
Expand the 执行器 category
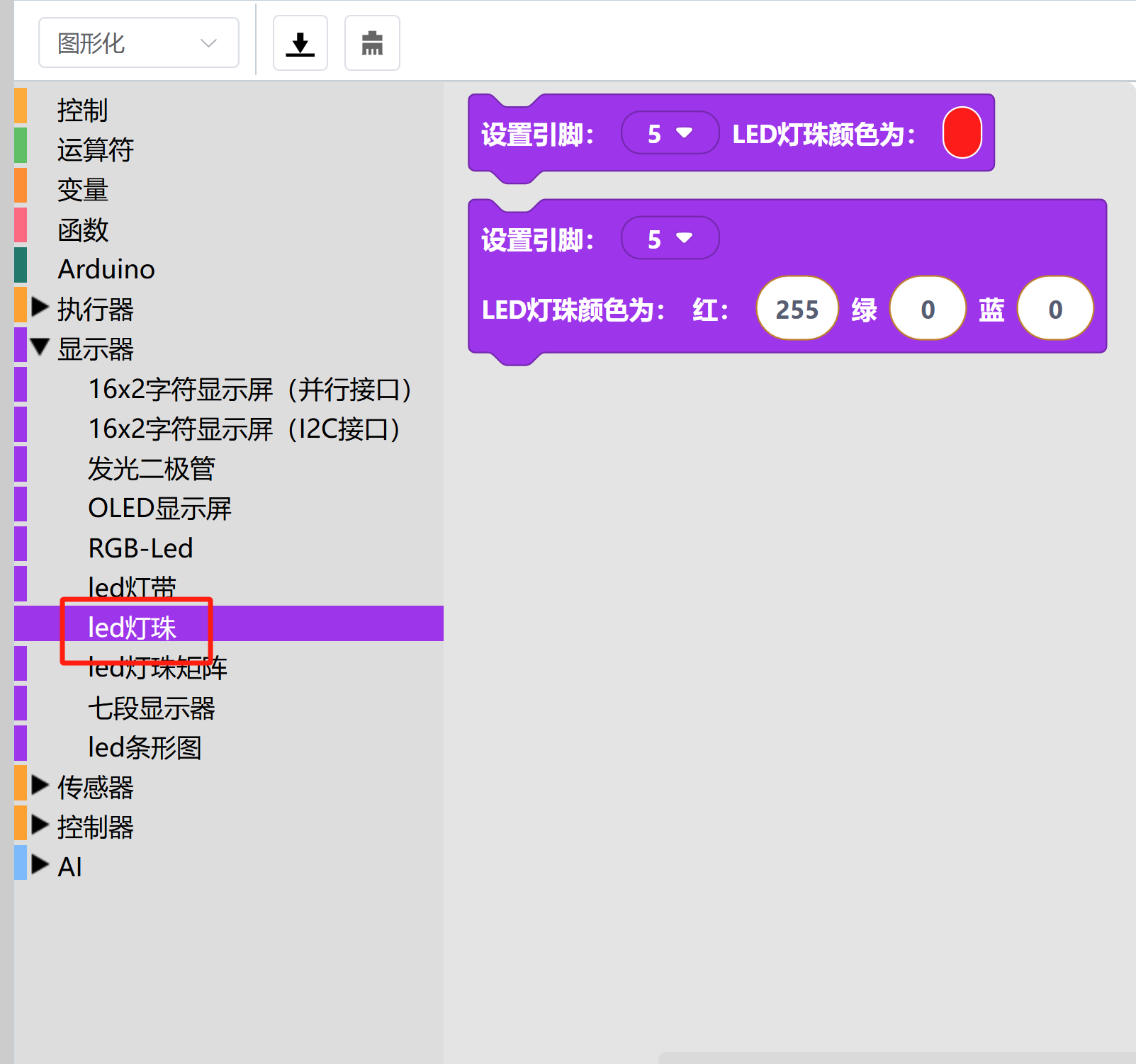click(x=40, y=308)
